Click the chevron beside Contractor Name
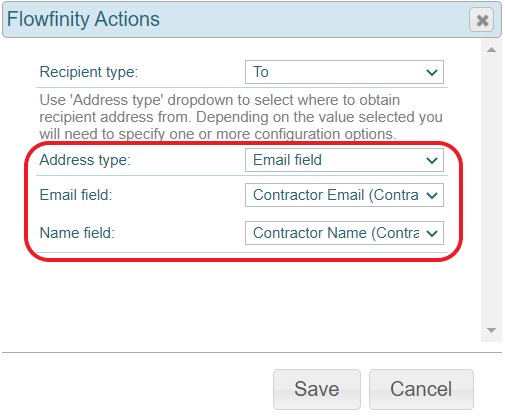 pos(432,233)
